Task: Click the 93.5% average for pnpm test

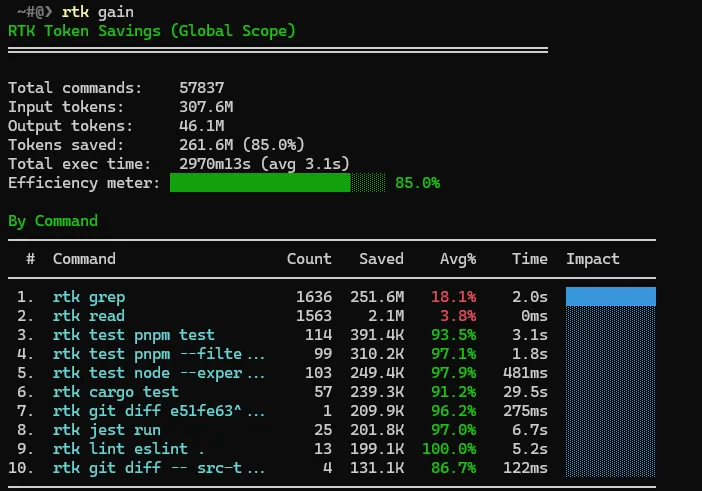Action: coord(454,335)
